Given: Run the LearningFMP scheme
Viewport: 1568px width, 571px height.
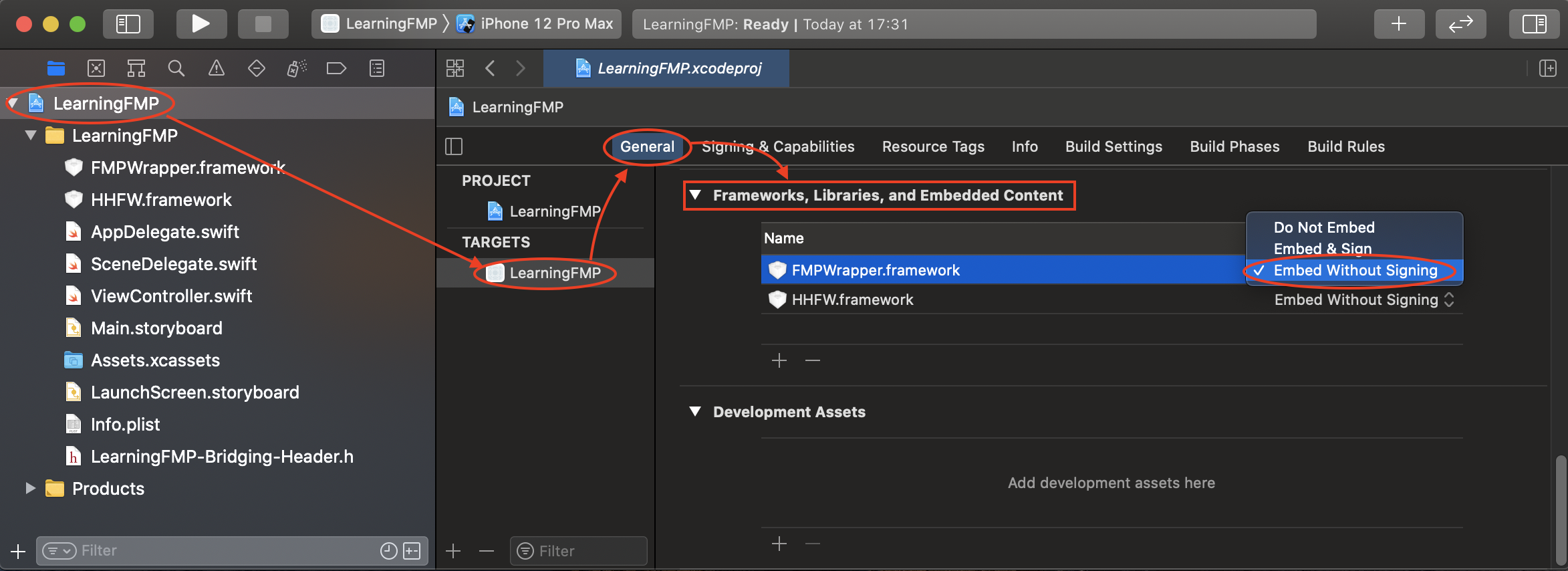Looking at the screenshot, I should 201,24.
